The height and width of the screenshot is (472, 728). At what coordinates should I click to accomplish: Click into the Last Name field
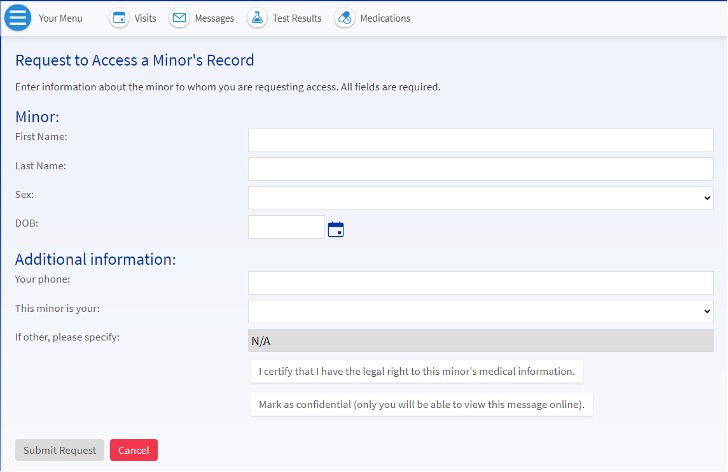pos(480,169)
